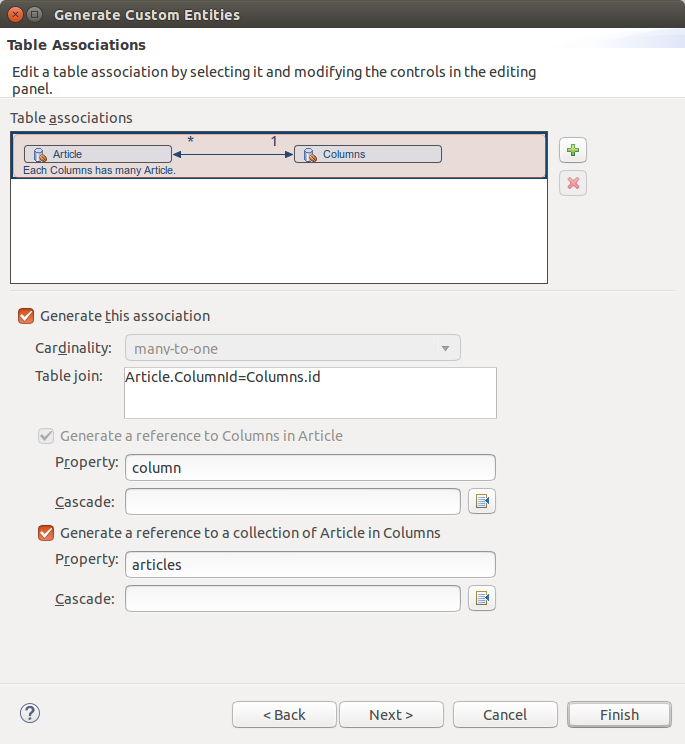Viewport: 685px width, 744px height.
Task: Click the red X delete association icon
Action: [573, 183]
